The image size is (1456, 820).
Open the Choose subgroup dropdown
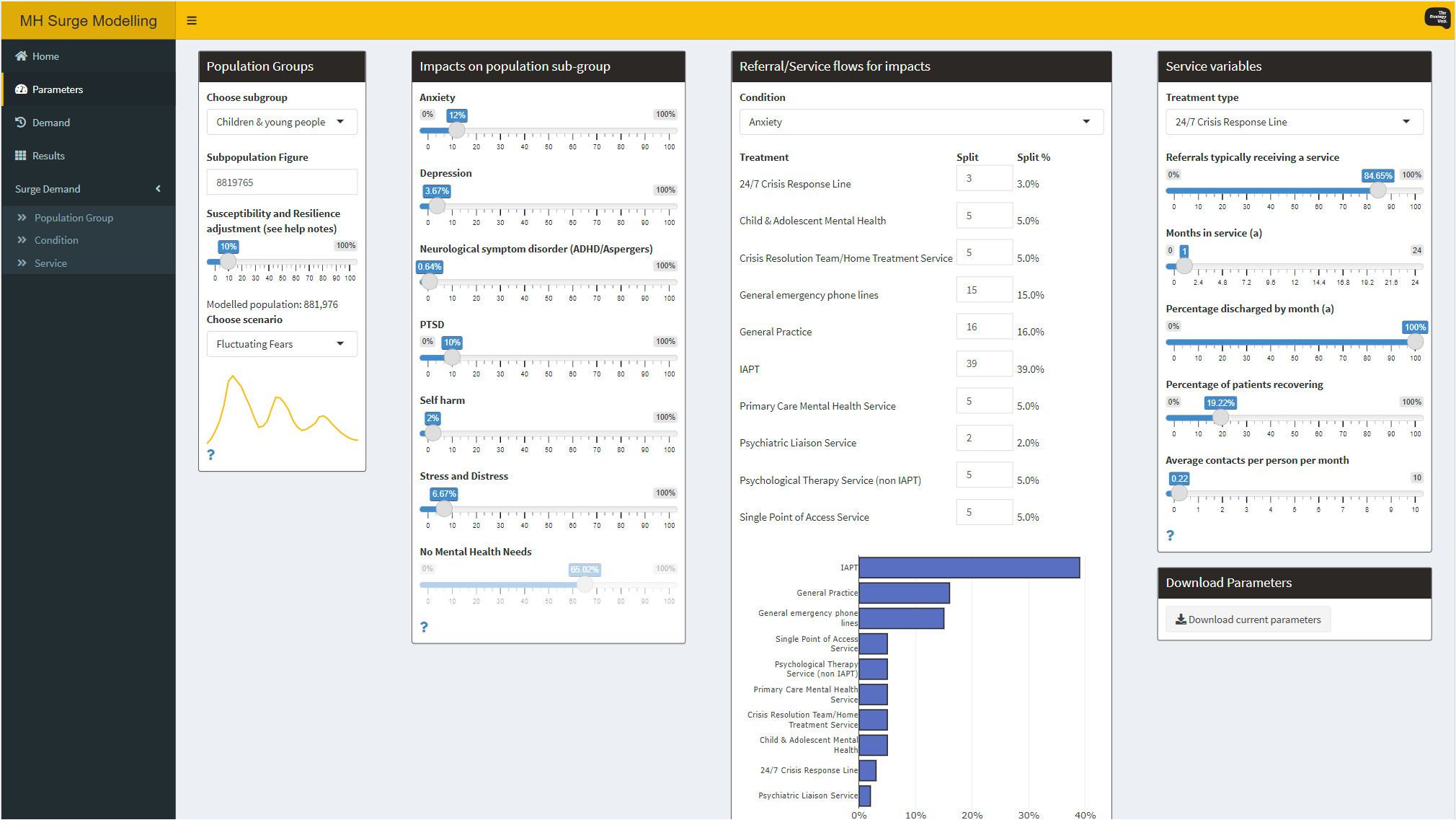(282, 122)
